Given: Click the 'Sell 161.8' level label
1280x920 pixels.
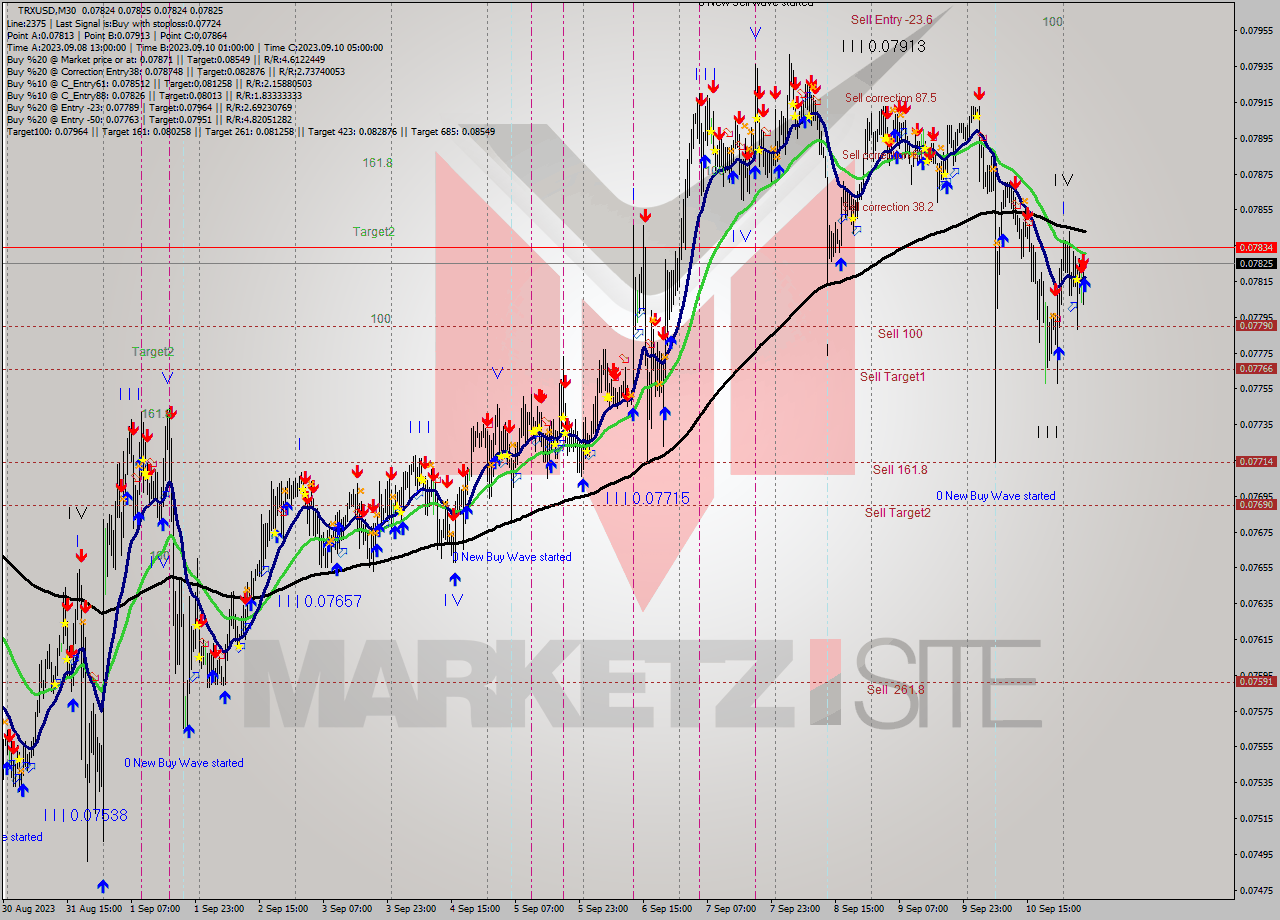Looking at the screenshot, I should [900, 469].
